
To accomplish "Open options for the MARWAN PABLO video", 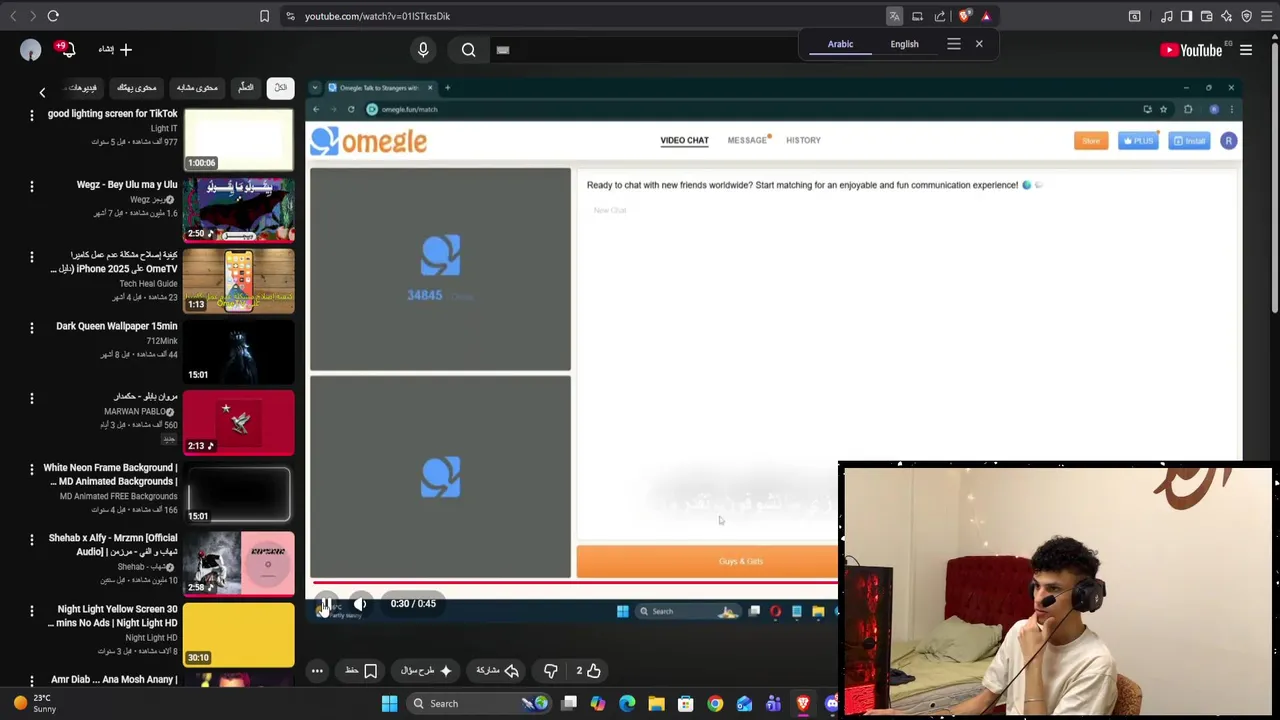I will click(x=31, y=399).
